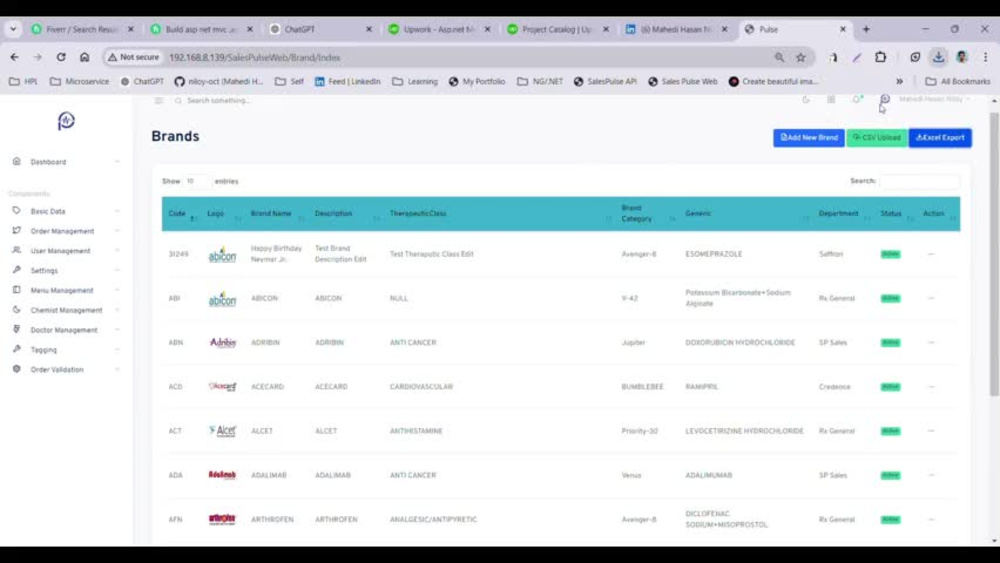Open the Chrome three-dot menu
This screenshot has width=1000, height=563.
pos(985,57)
